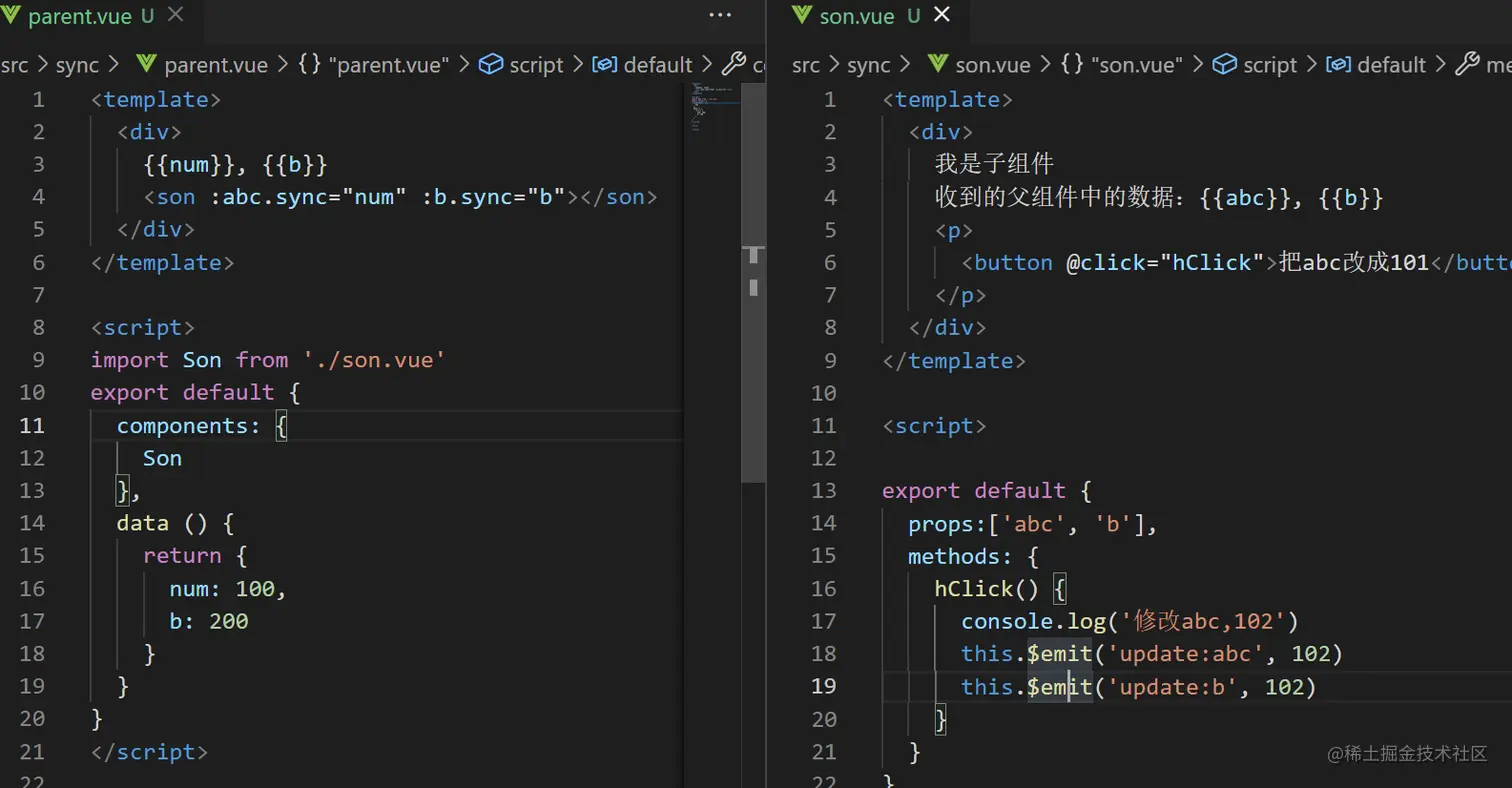Click '</script>' closing tag in parent.vue
This screenshot has height=788, width=1512.
pyautogui.click(x=149, y=752)
